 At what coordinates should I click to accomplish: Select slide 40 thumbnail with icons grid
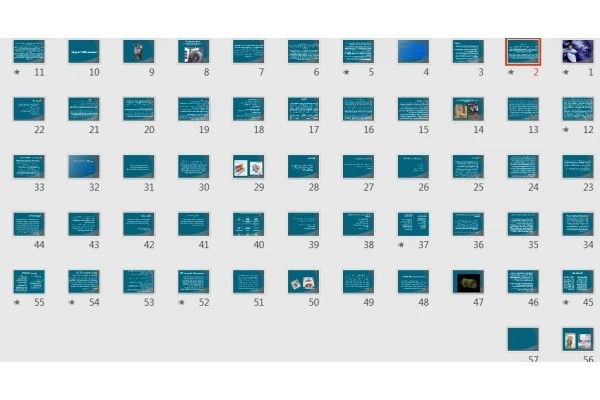click(x=248, y=224)
